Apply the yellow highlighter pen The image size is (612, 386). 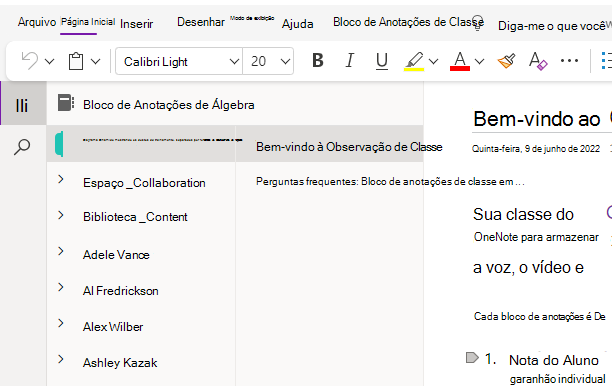click(414, 61)
